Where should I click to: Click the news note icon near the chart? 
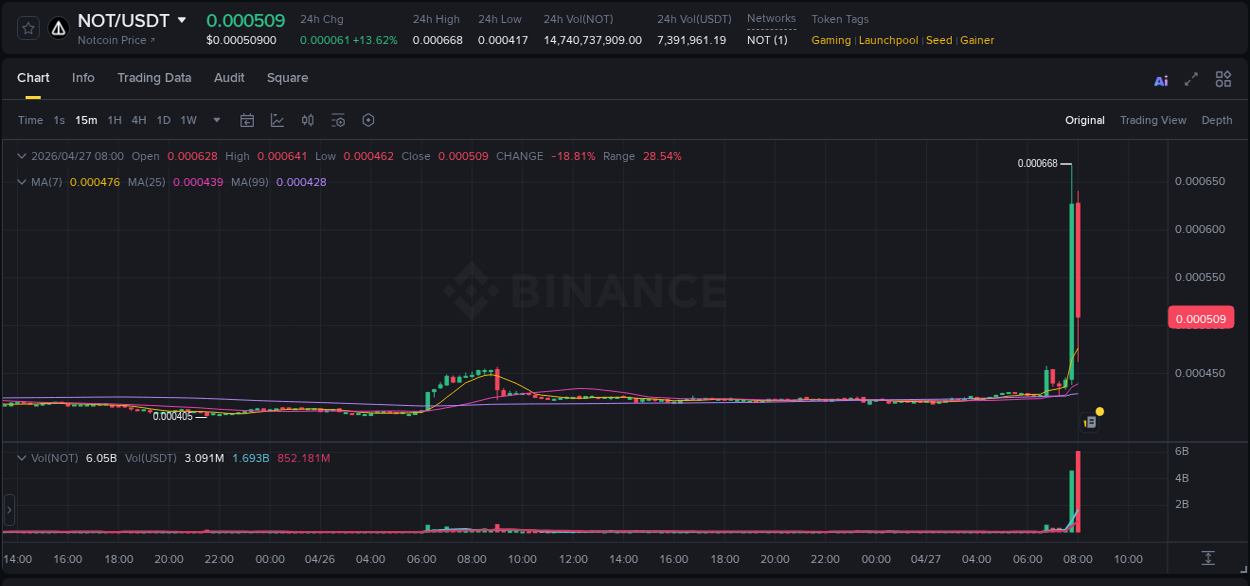pyautogui.click(x=1090, y=423)
